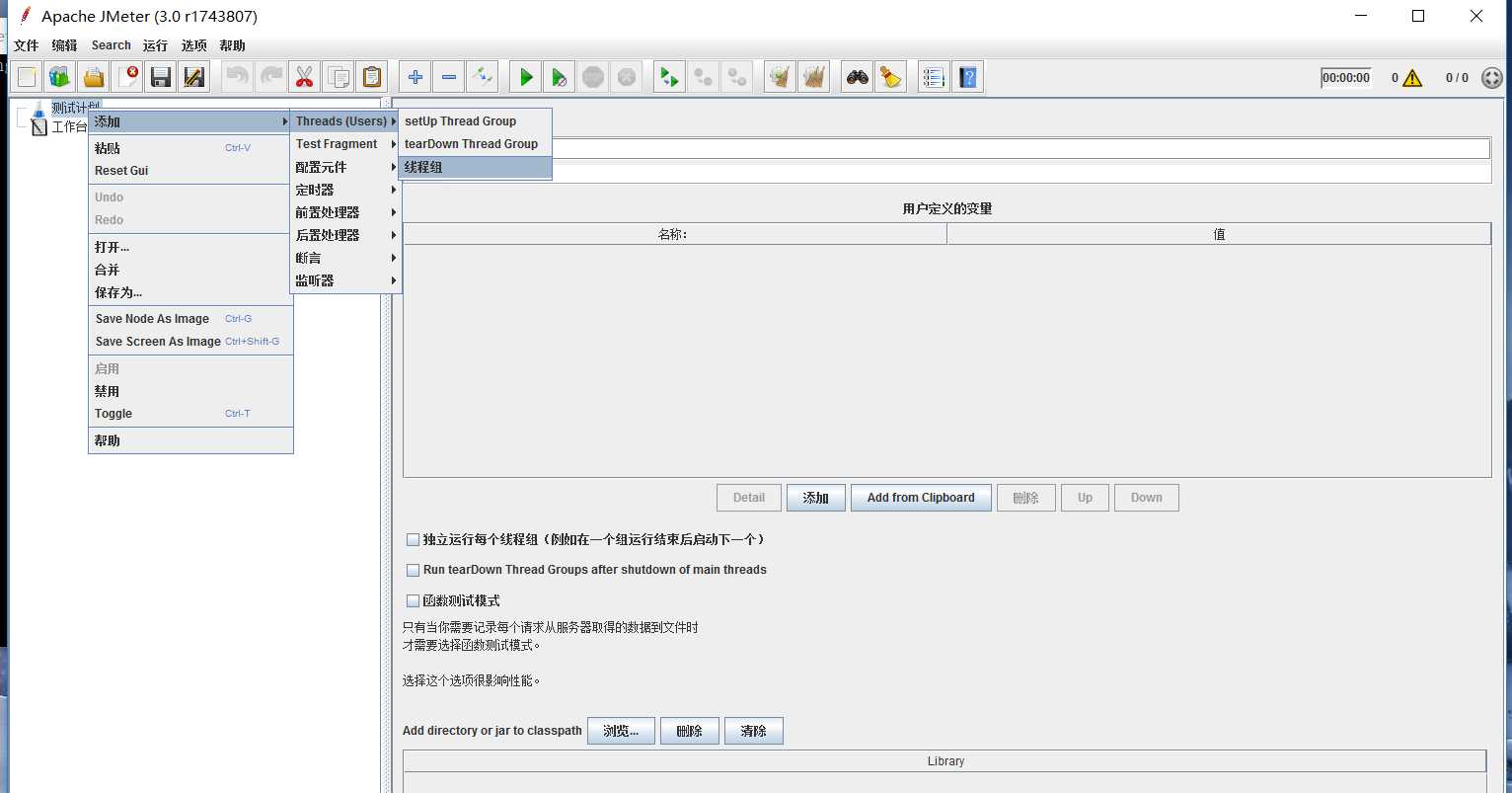The width and height of the screenshot is (1512, 793).
Task: Start without pauses using second play icon
Action: coord(560,77)
